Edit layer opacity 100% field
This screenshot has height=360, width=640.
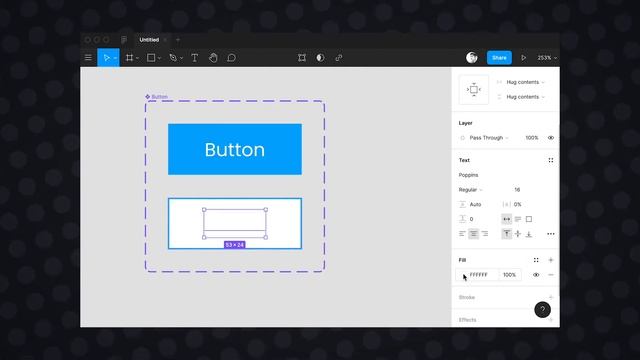531,138
